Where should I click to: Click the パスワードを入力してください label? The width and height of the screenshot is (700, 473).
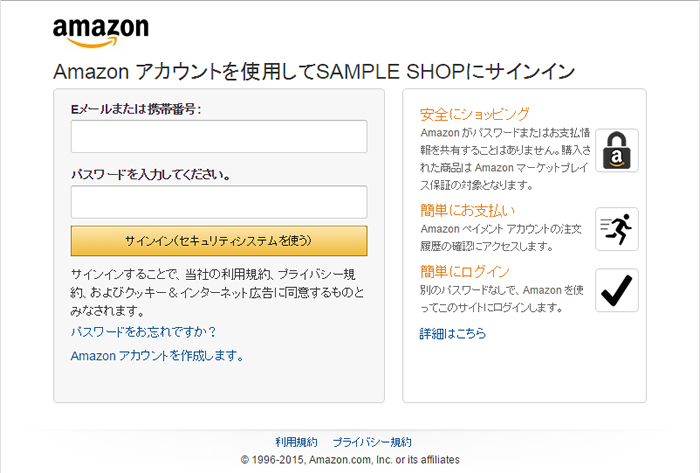(151, 174)
